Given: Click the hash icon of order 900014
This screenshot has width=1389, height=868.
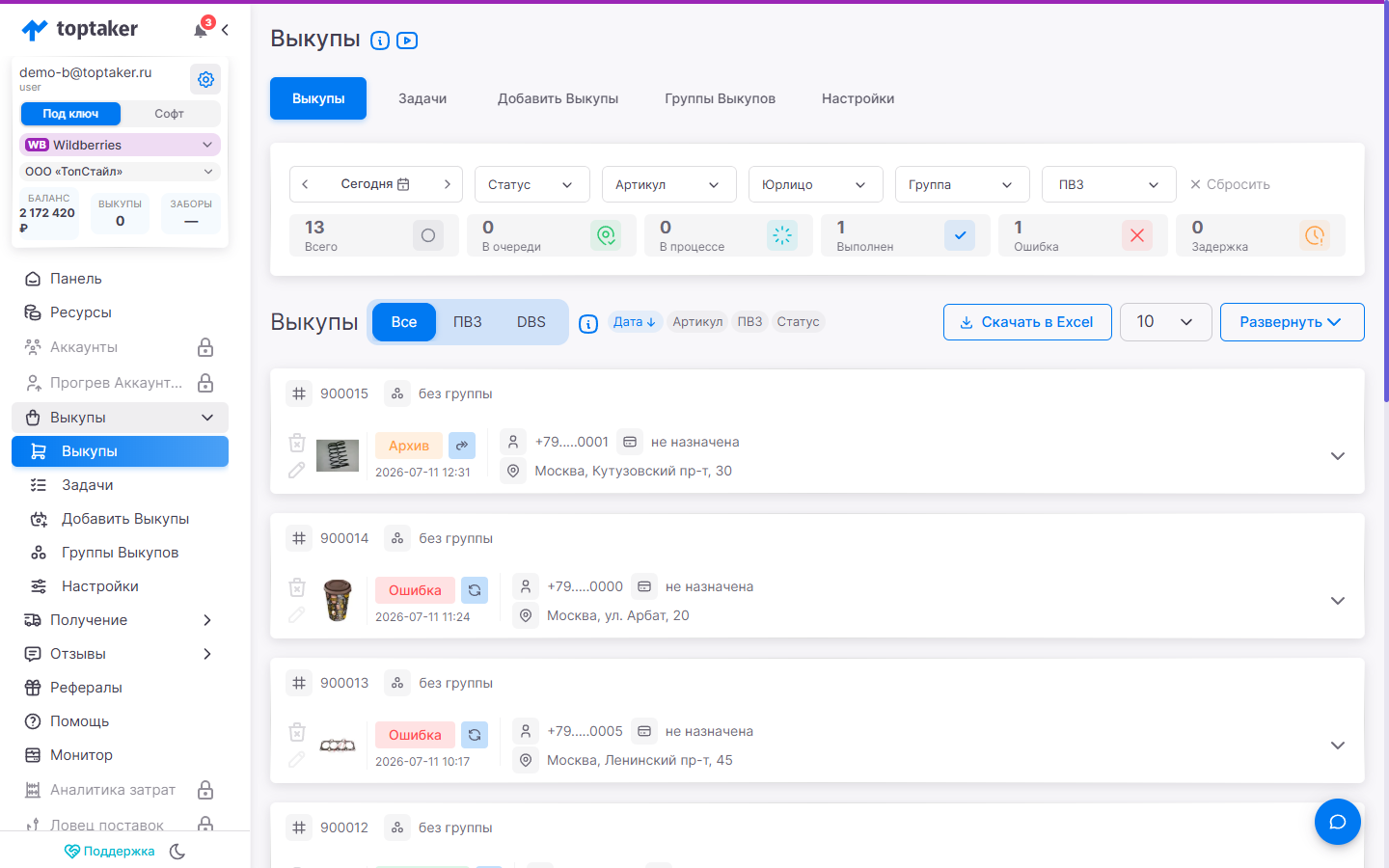Looking at the screenshot, I should click(299, 538).
